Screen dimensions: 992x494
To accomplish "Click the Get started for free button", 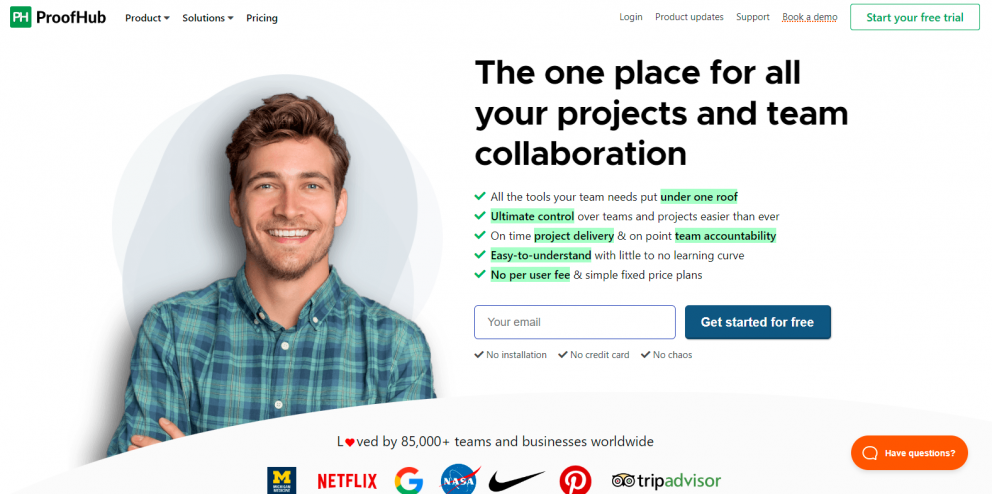I will pos(757,322).
